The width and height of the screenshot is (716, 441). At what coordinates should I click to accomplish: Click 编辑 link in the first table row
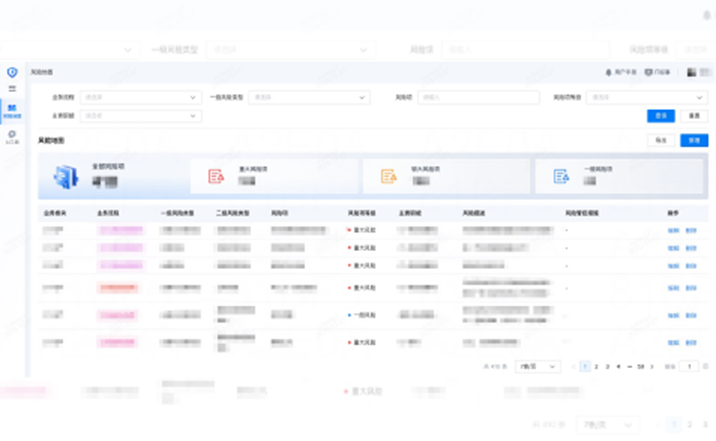[x=673, y=231]
